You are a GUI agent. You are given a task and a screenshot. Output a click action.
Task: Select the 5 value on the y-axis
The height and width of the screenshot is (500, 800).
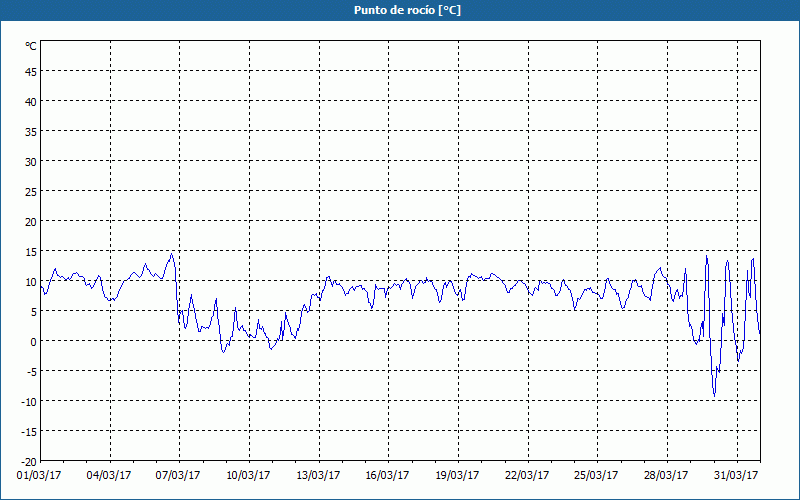point(34,312)
